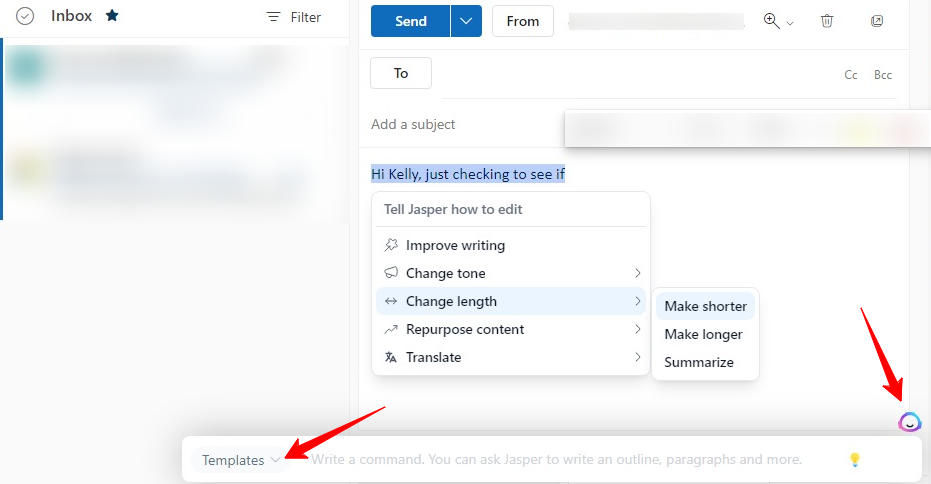The height and width of the screenshot is (484, 931).
Task: Expand Change length chevron arrow
Action: (x=638, y=301)
